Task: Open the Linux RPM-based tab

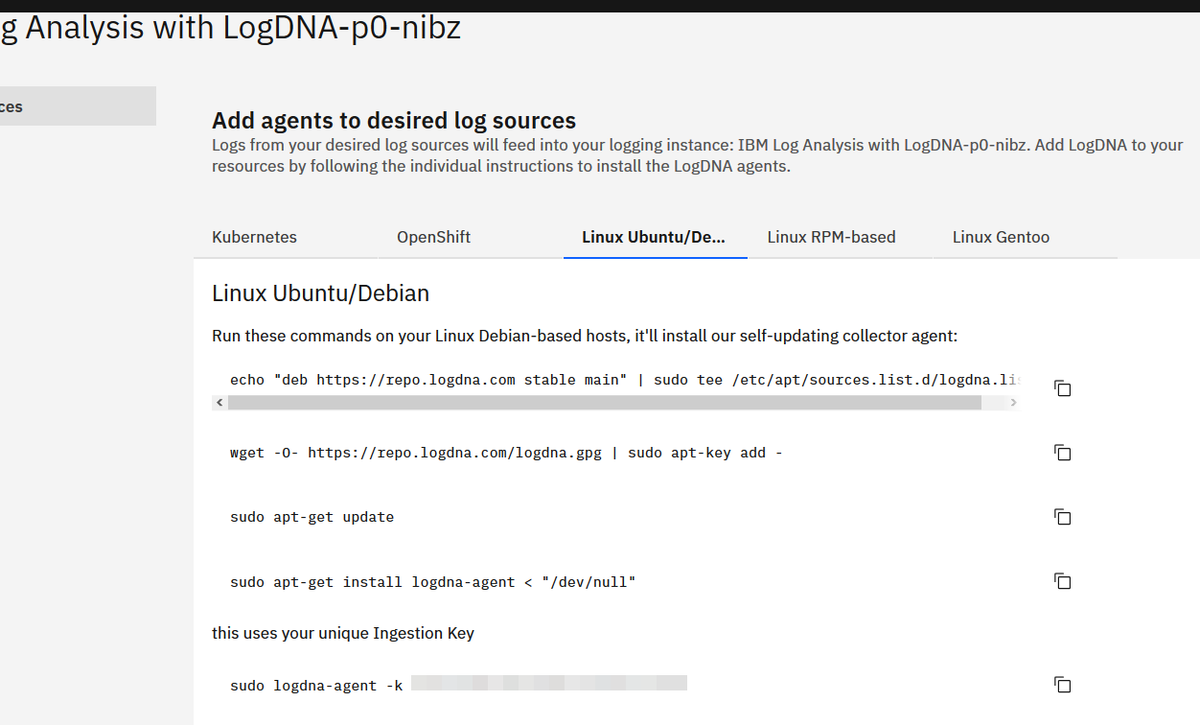Action: [840, 237]
